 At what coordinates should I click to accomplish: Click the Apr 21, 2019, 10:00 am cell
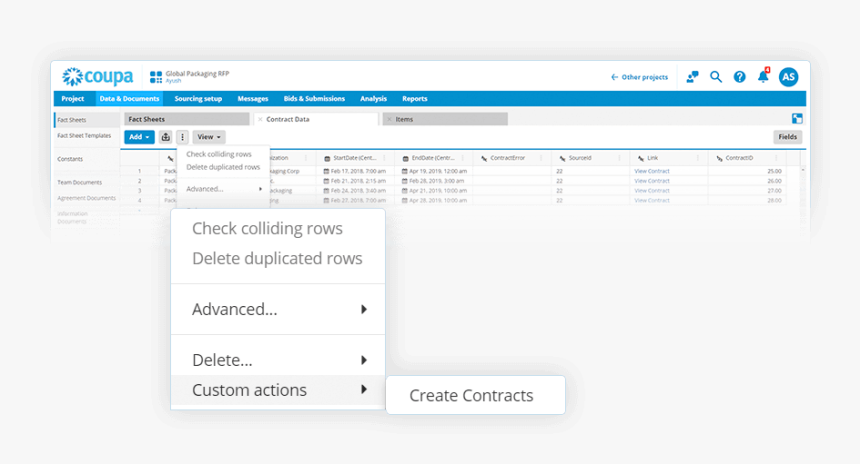click(434, 191)
